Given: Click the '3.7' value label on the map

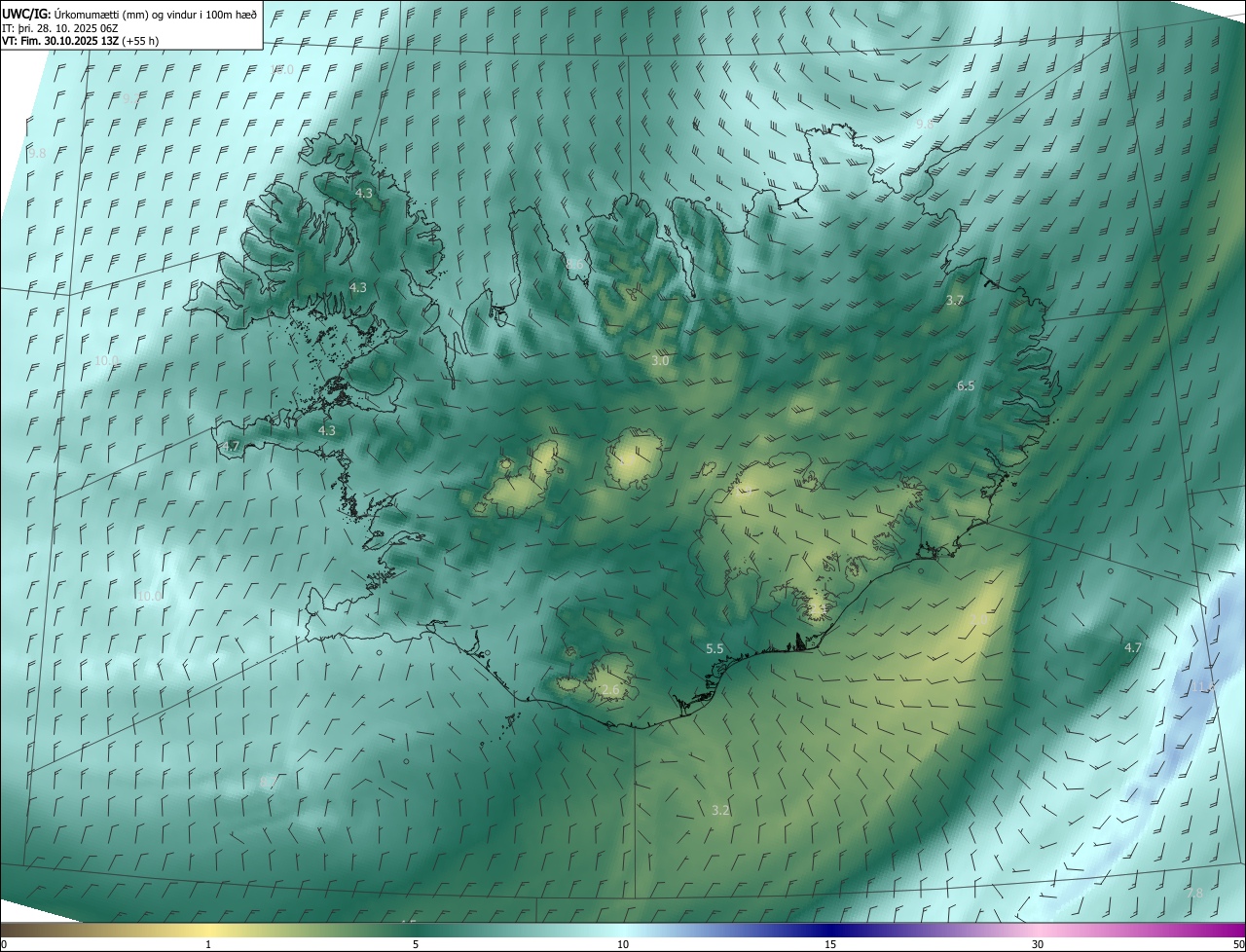Looking at the screenshot, I should (x=955, y=301).
